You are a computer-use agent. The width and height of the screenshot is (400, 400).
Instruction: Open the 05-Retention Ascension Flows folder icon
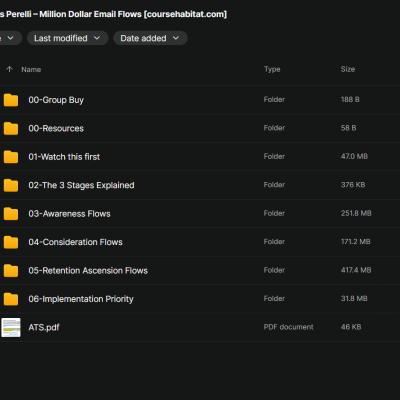11,270
